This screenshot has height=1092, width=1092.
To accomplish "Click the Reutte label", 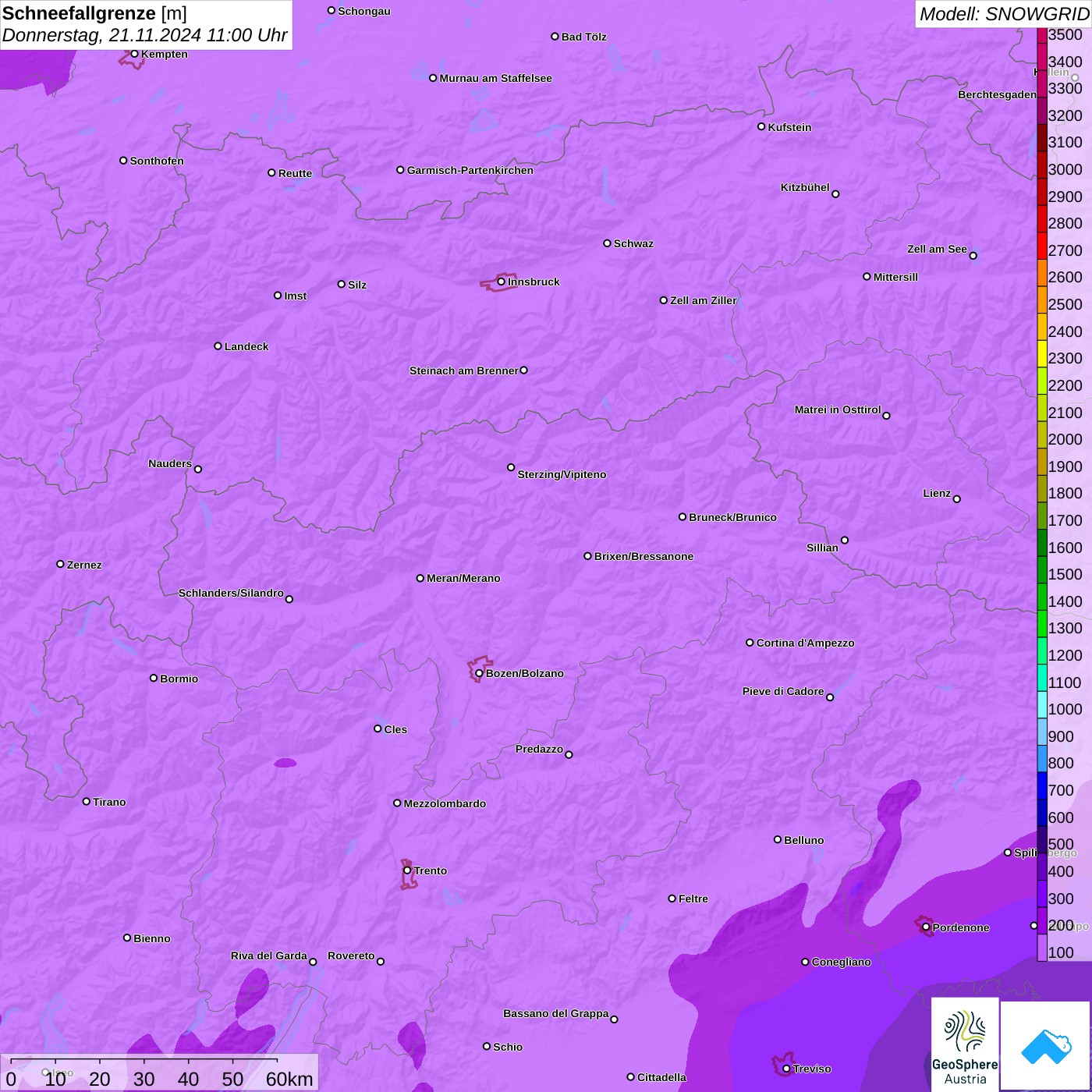I will 295,173.
